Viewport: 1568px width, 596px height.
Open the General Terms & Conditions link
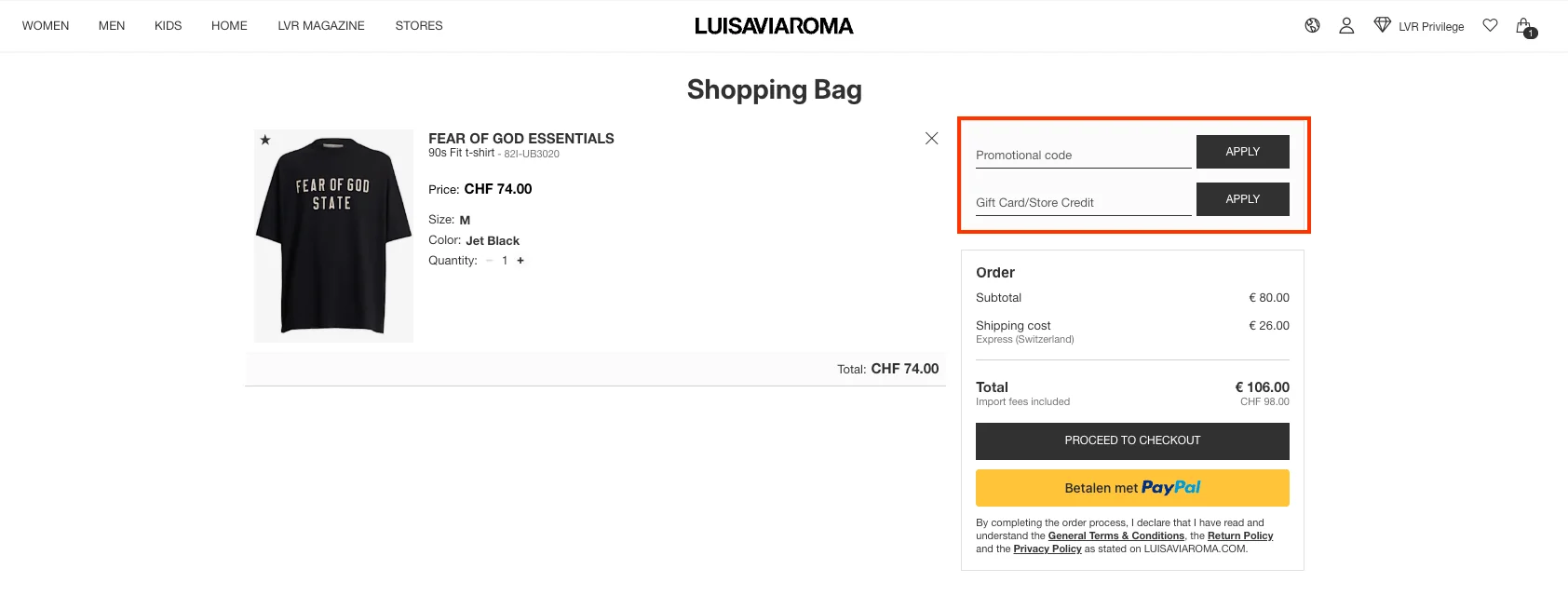click(x=1115, y=535)
